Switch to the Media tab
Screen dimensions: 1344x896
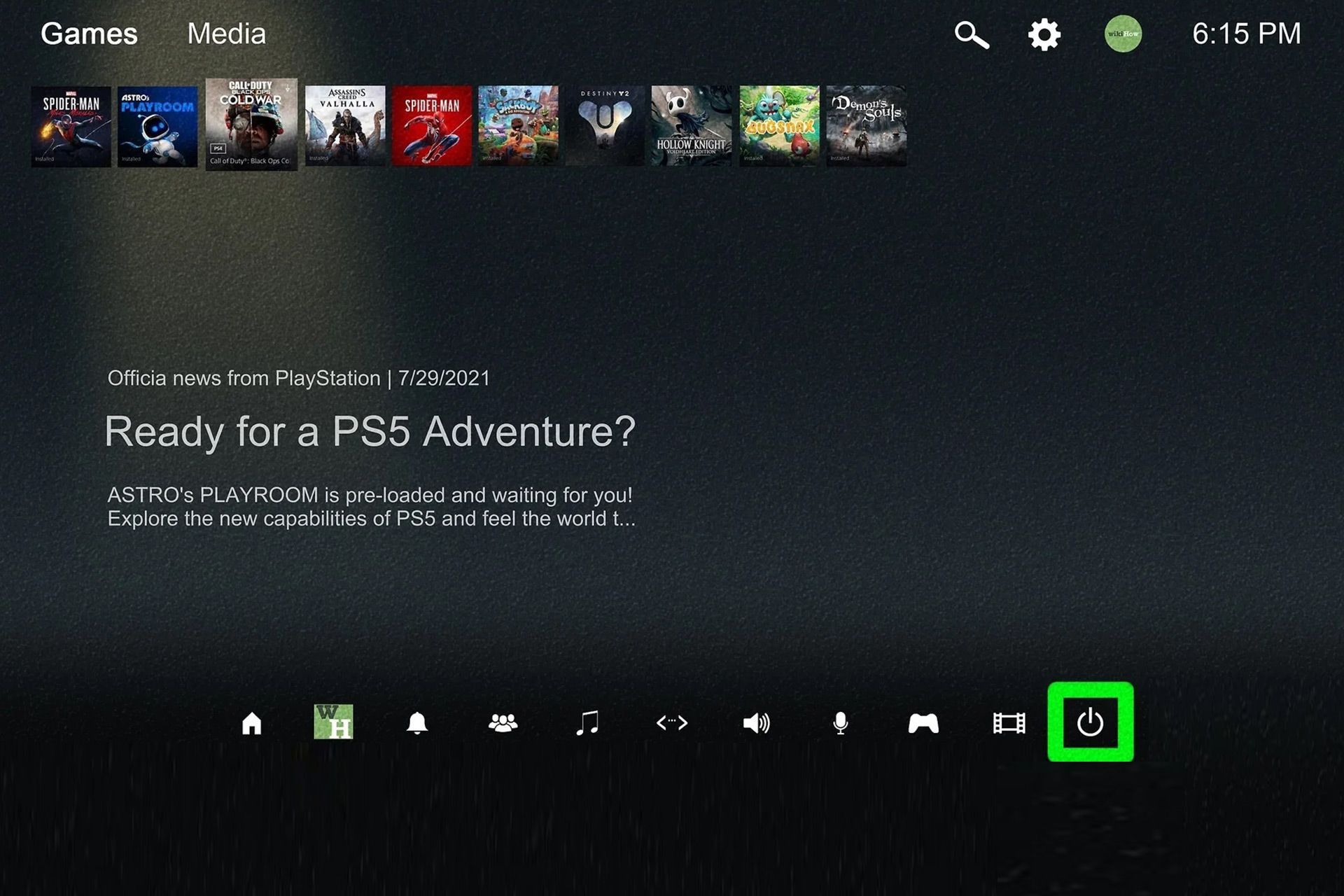click(x=226, y=34)
